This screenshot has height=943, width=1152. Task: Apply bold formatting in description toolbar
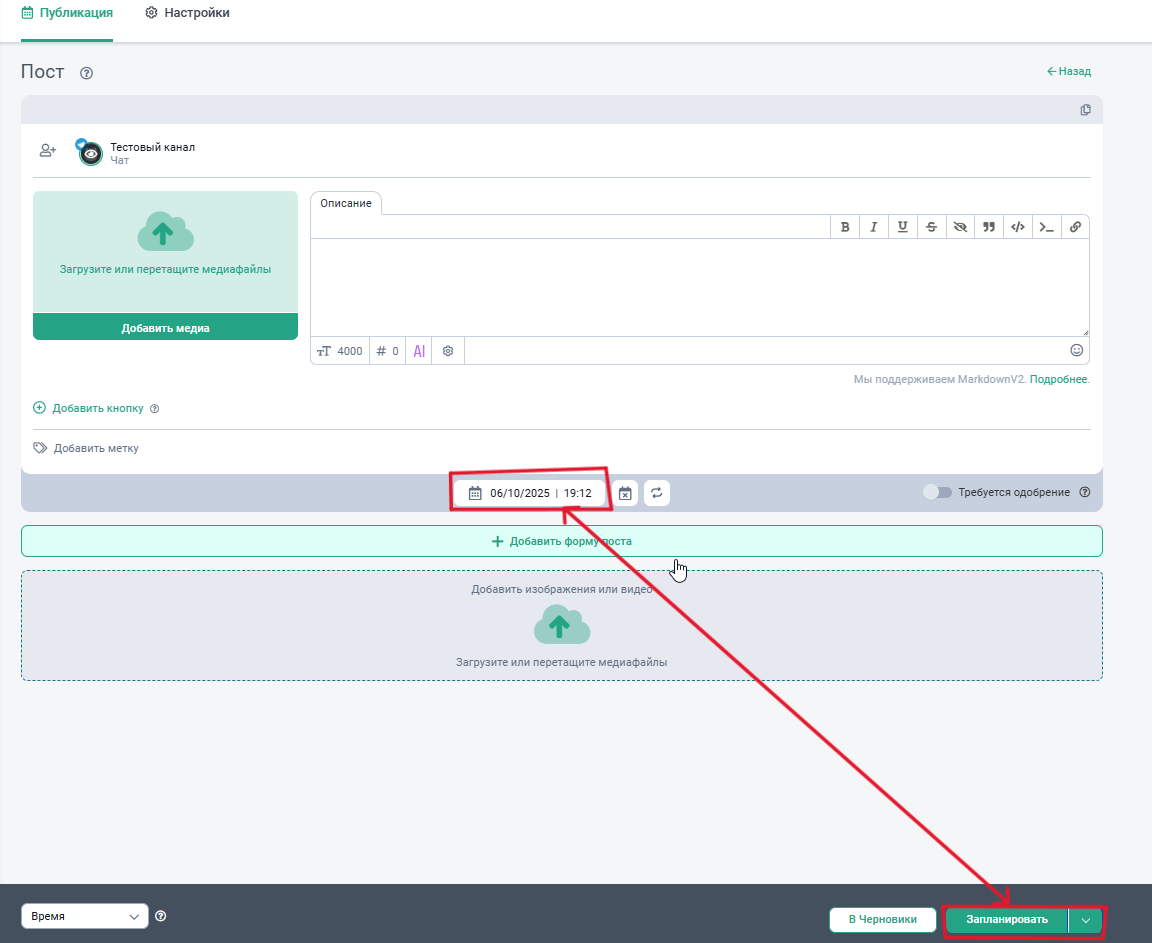(845, 227)
